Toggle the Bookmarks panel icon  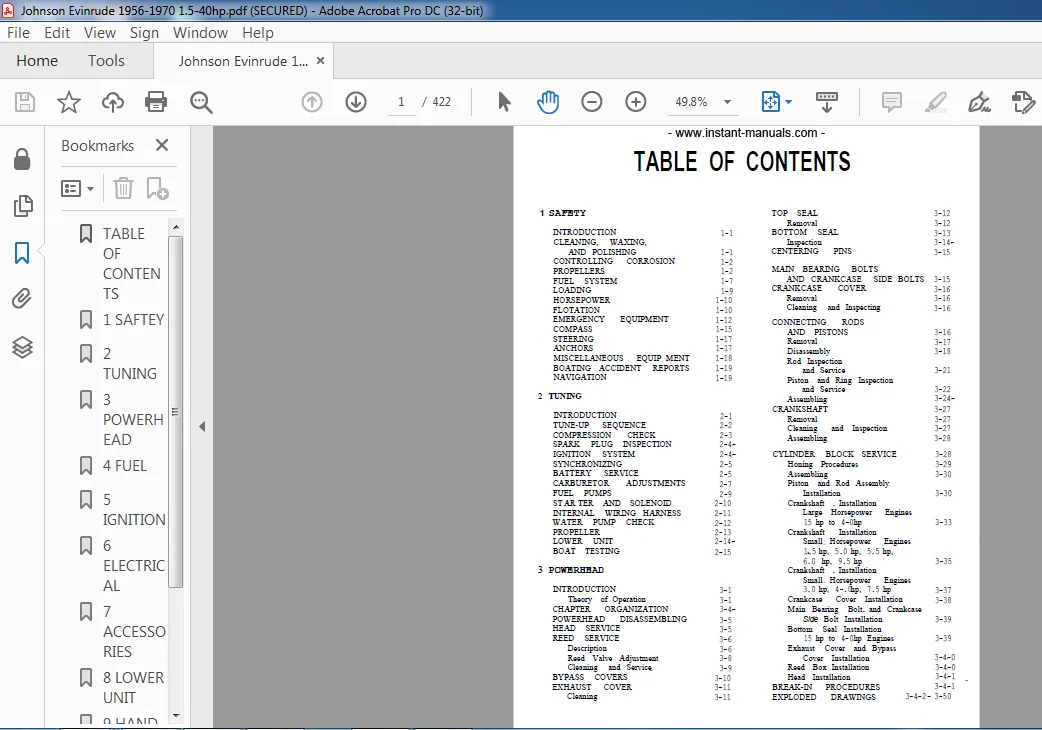point(22,253)
